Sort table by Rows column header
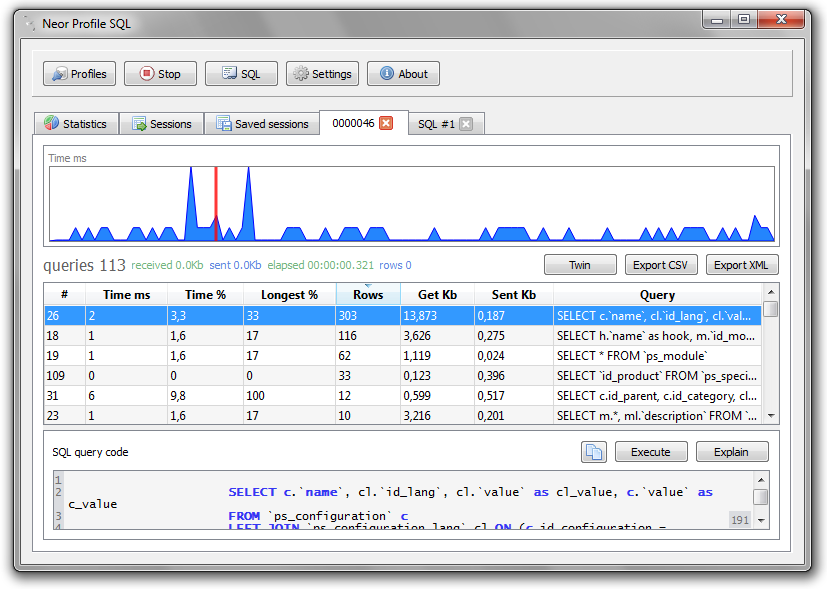The image size is (827, 589). [368, 295]
